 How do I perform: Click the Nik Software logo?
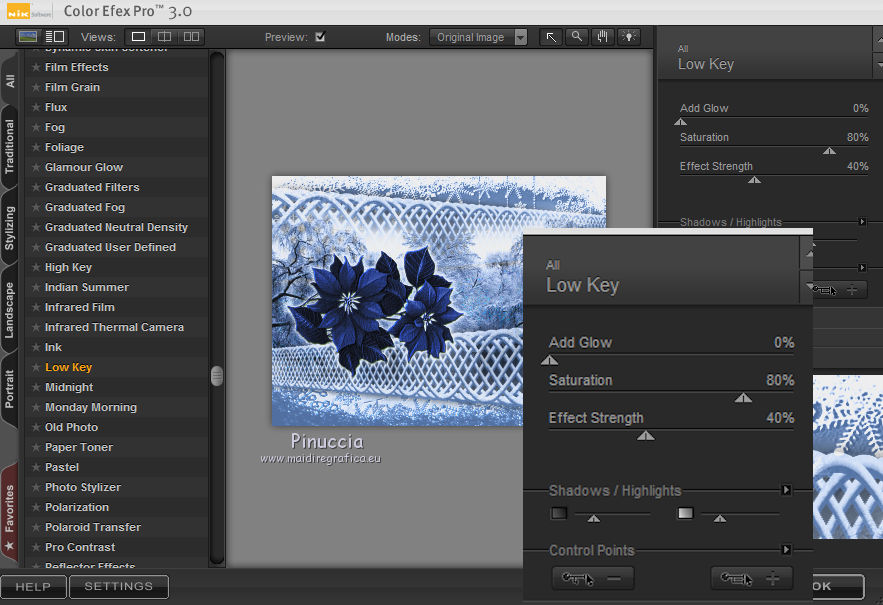[28, 11]
